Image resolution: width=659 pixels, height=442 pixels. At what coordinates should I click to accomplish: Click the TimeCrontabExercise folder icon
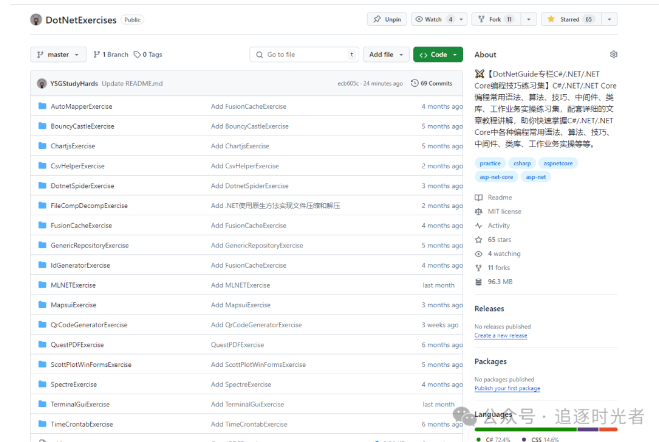(x=42, y=424)
